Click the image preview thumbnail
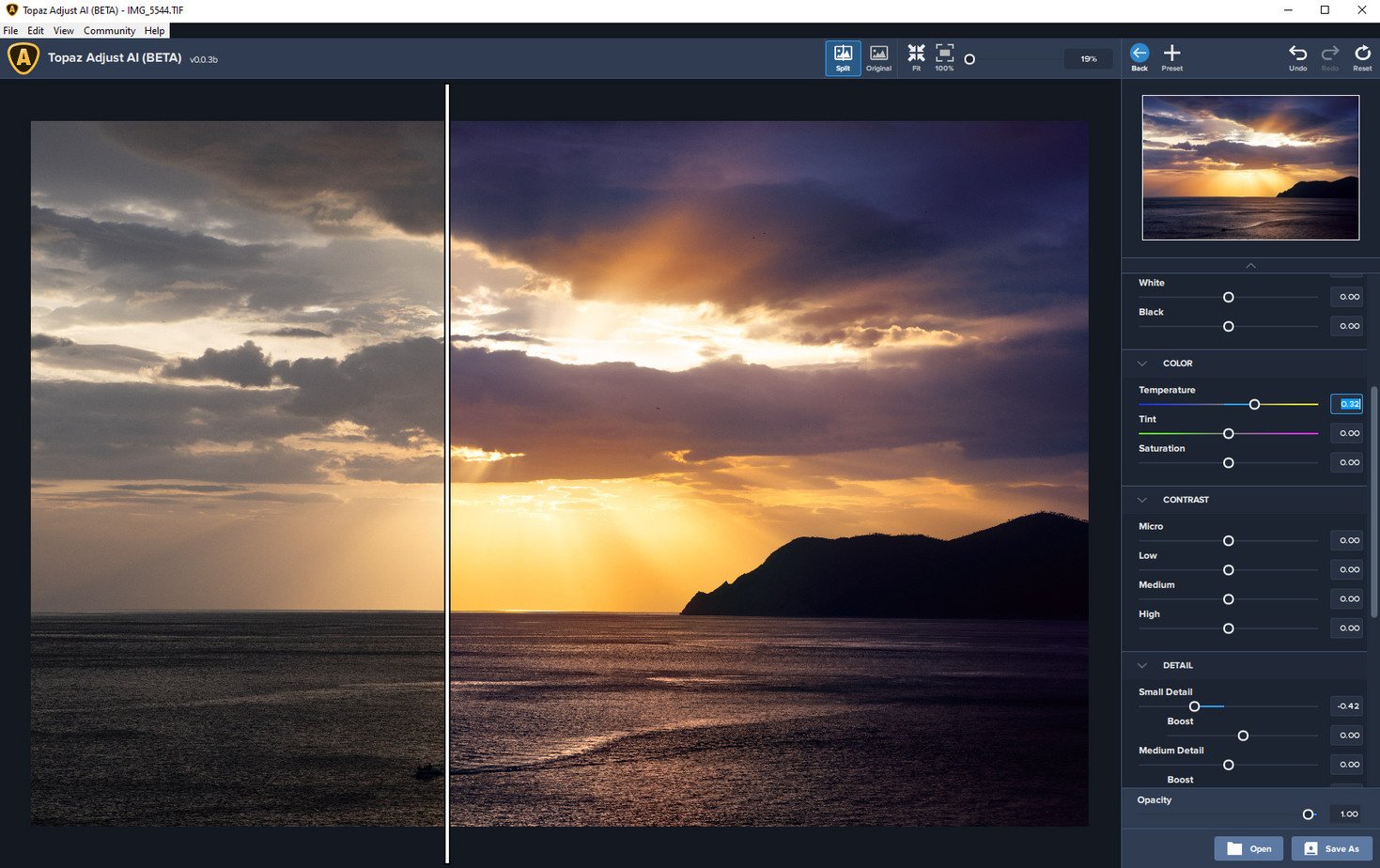Screen dimensions: 1380x868 [x=1250, y=167]
